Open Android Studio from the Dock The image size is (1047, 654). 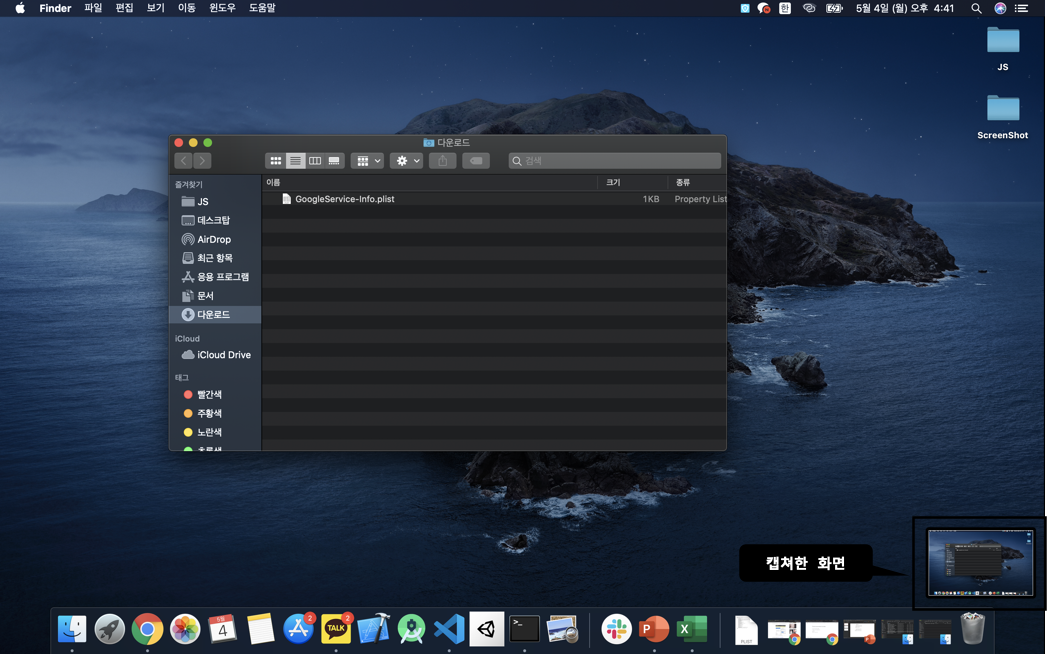click(x=411, y=629)
